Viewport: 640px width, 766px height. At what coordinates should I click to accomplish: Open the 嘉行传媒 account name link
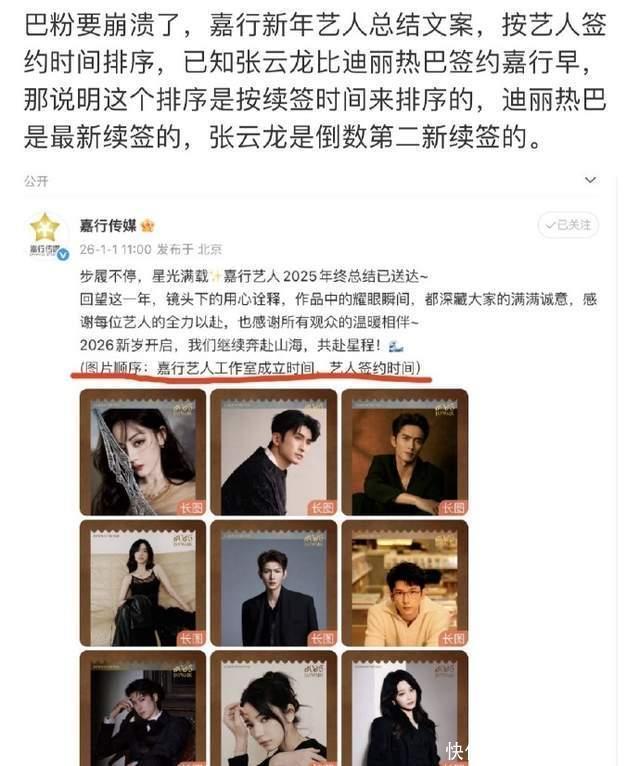(108, 225)
